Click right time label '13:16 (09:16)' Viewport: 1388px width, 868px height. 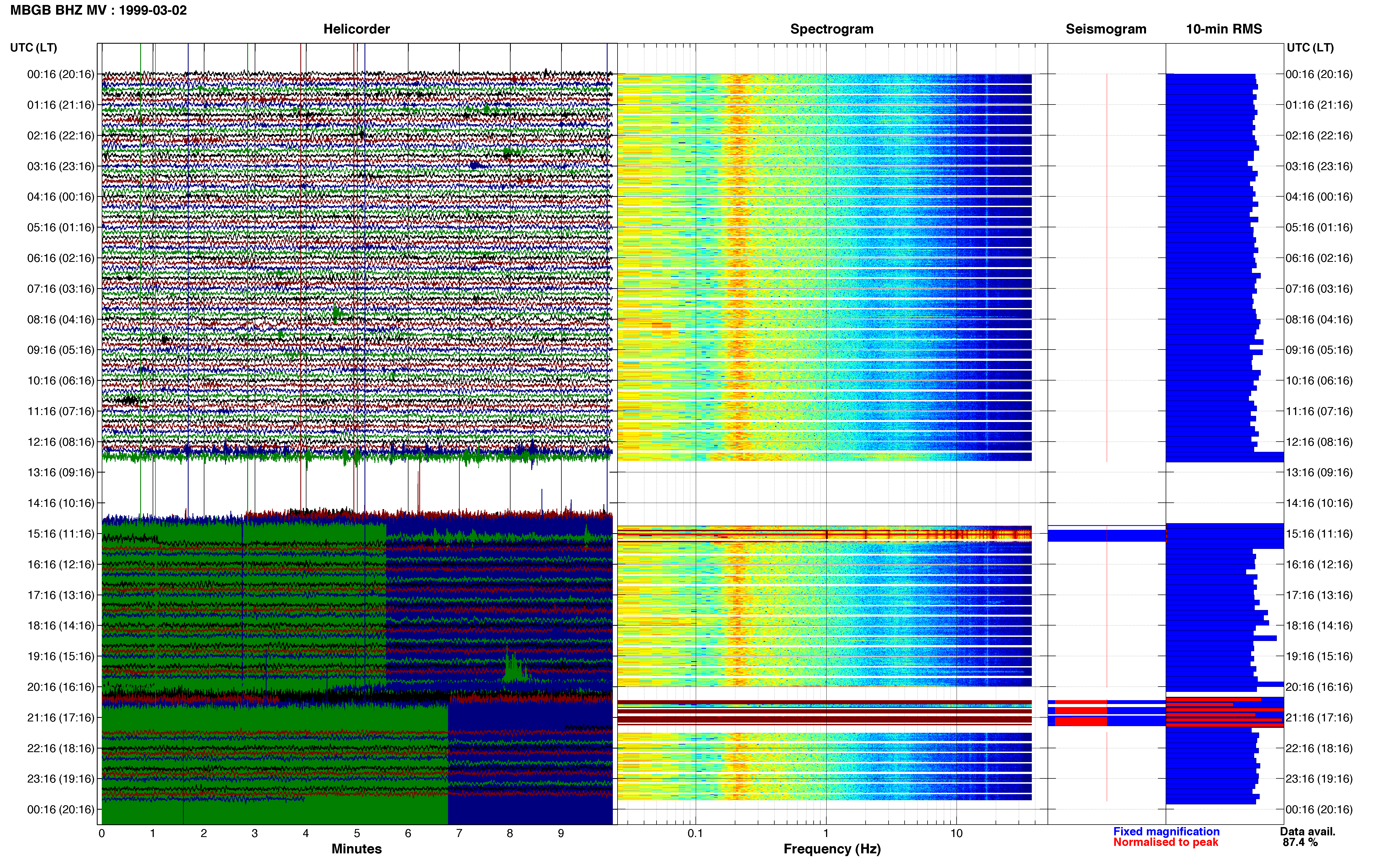(1319, 473)
